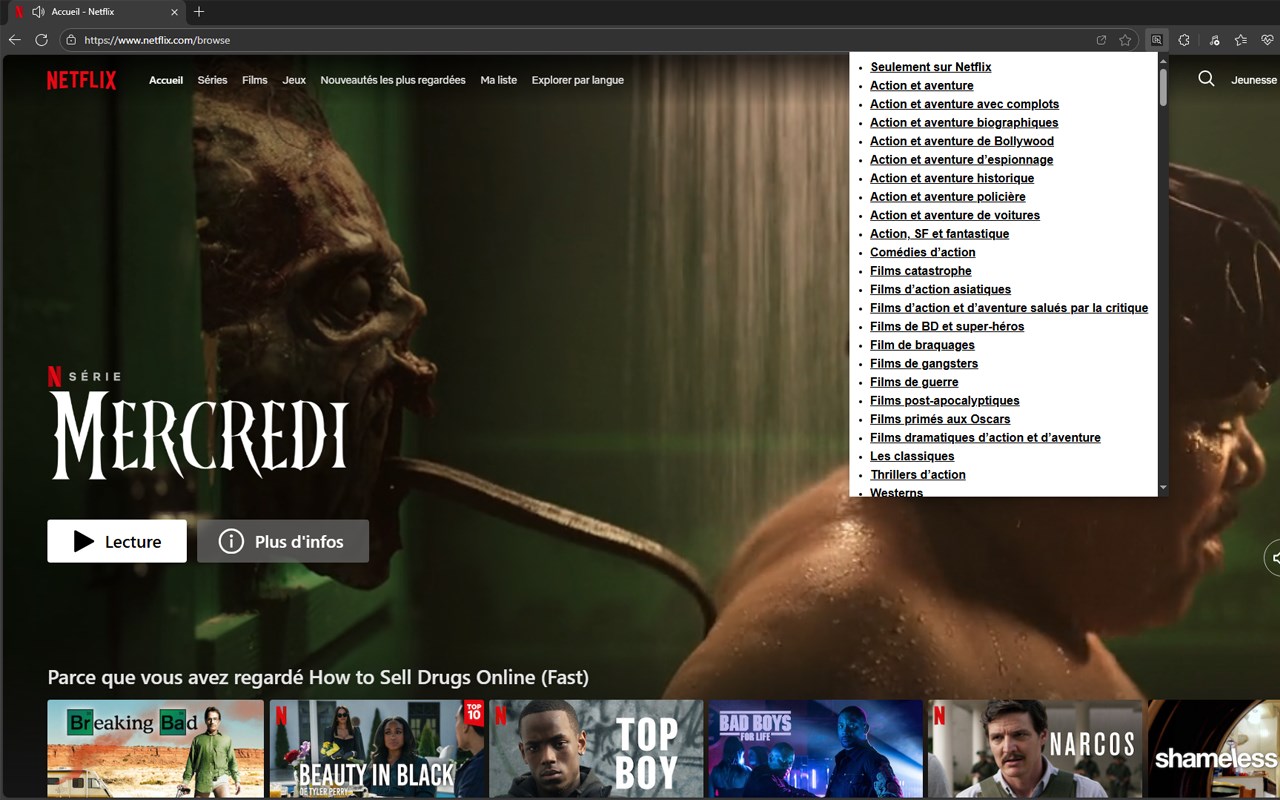Select Films d'action asiatiques

click(940, 289)
